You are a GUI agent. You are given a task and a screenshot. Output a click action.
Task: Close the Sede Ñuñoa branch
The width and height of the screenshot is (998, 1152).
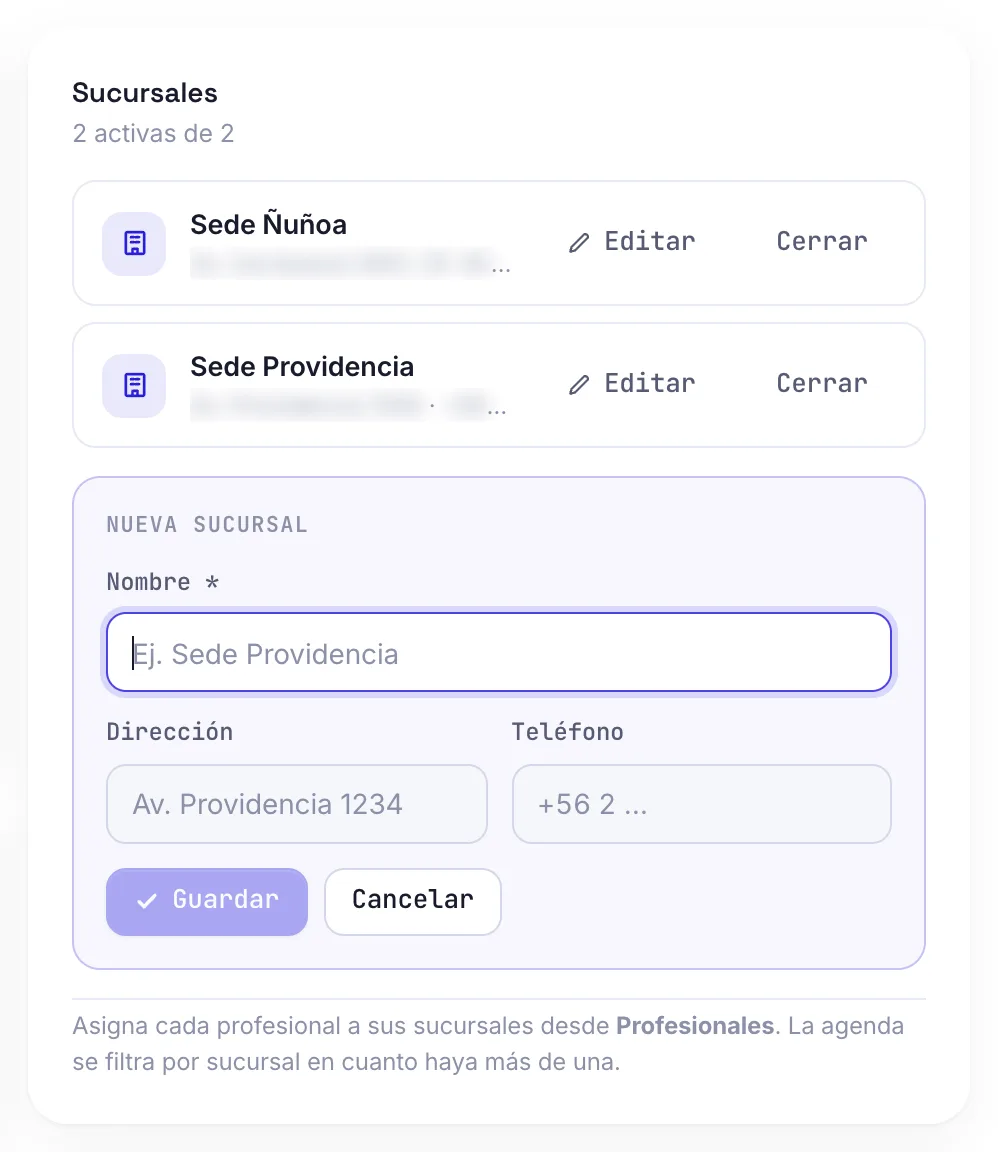click(x=822, y=242)
